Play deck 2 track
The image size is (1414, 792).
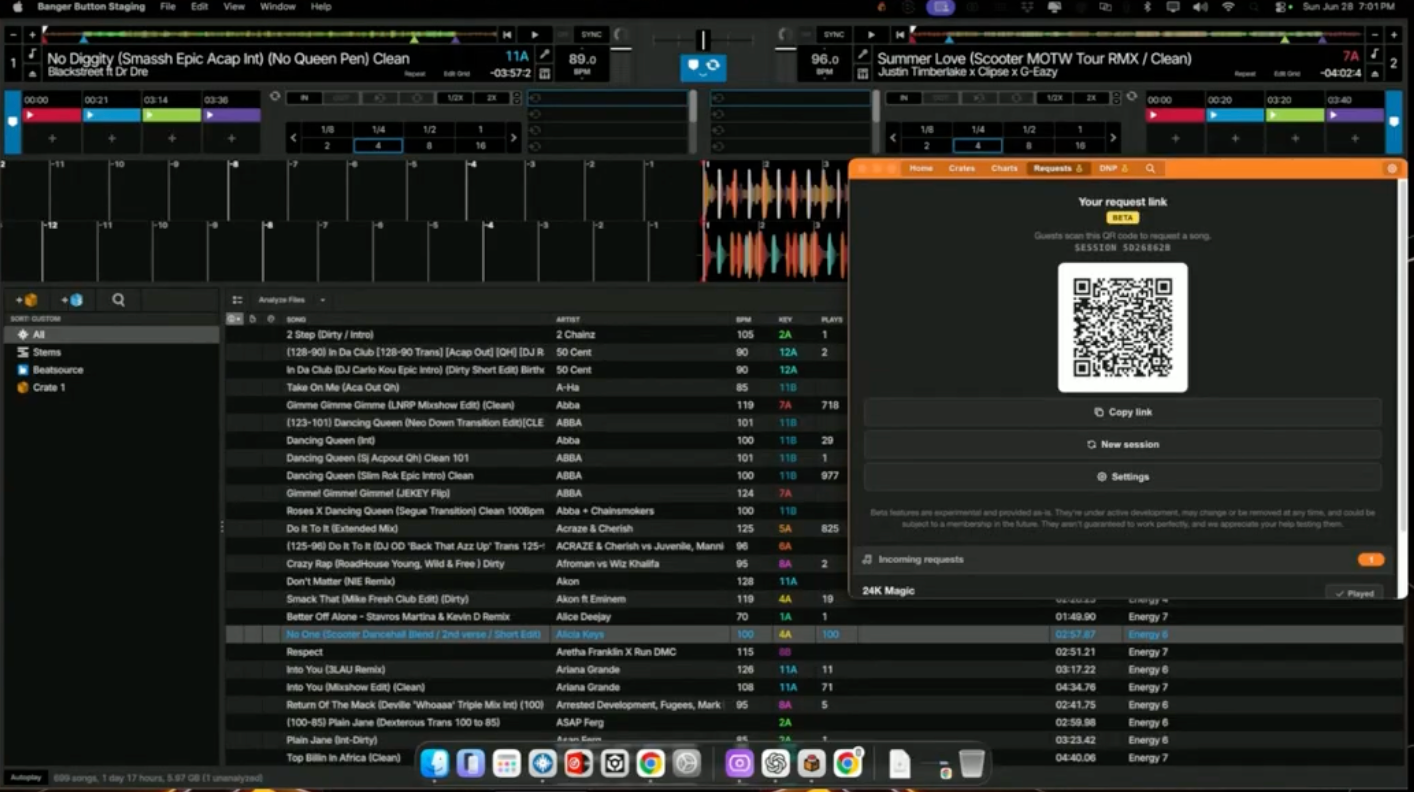pos(871,35)
